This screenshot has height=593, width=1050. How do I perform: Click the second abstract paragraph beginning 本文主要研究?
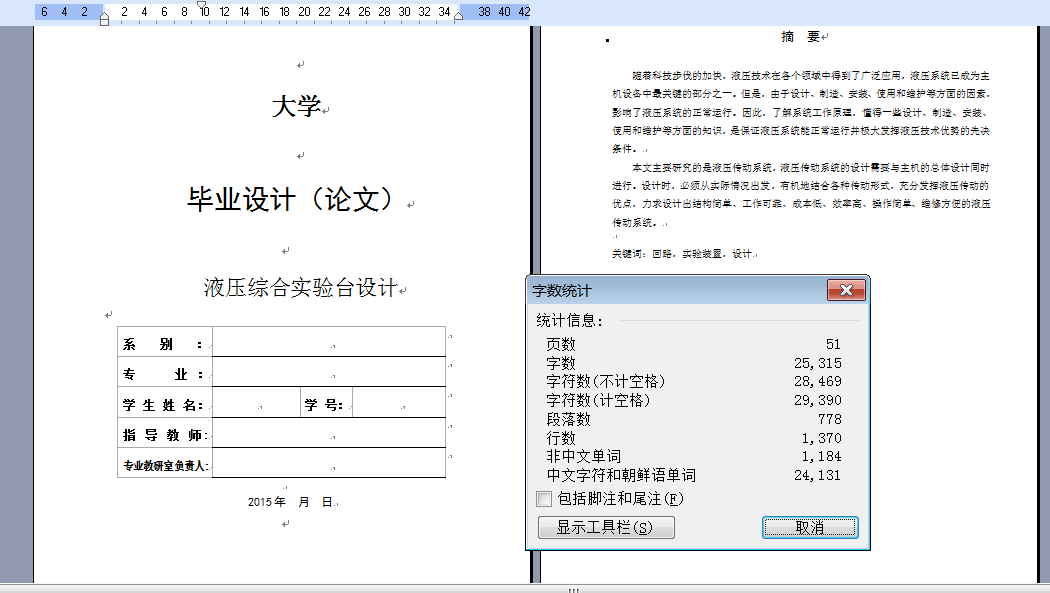click(x=800, y=195)
